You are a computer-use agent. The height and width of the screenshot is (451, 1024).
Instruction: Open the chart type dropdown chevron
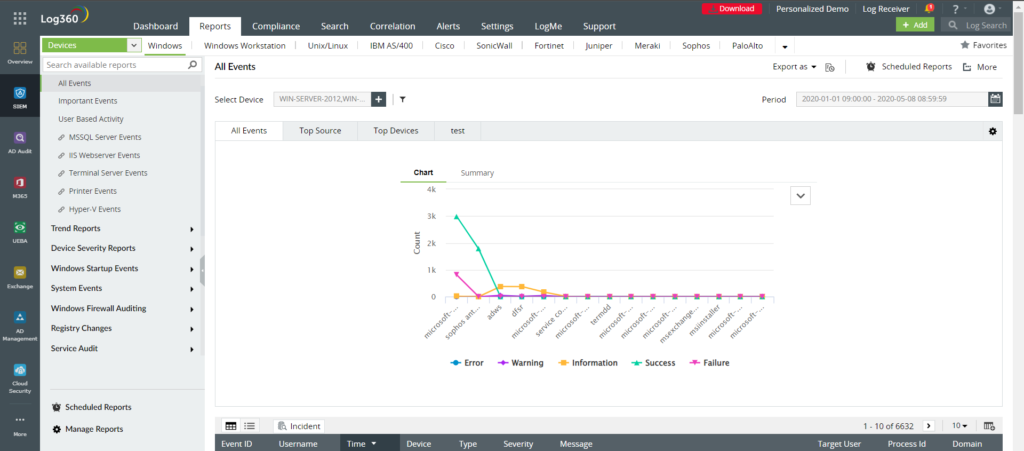(x=800, y=195)
